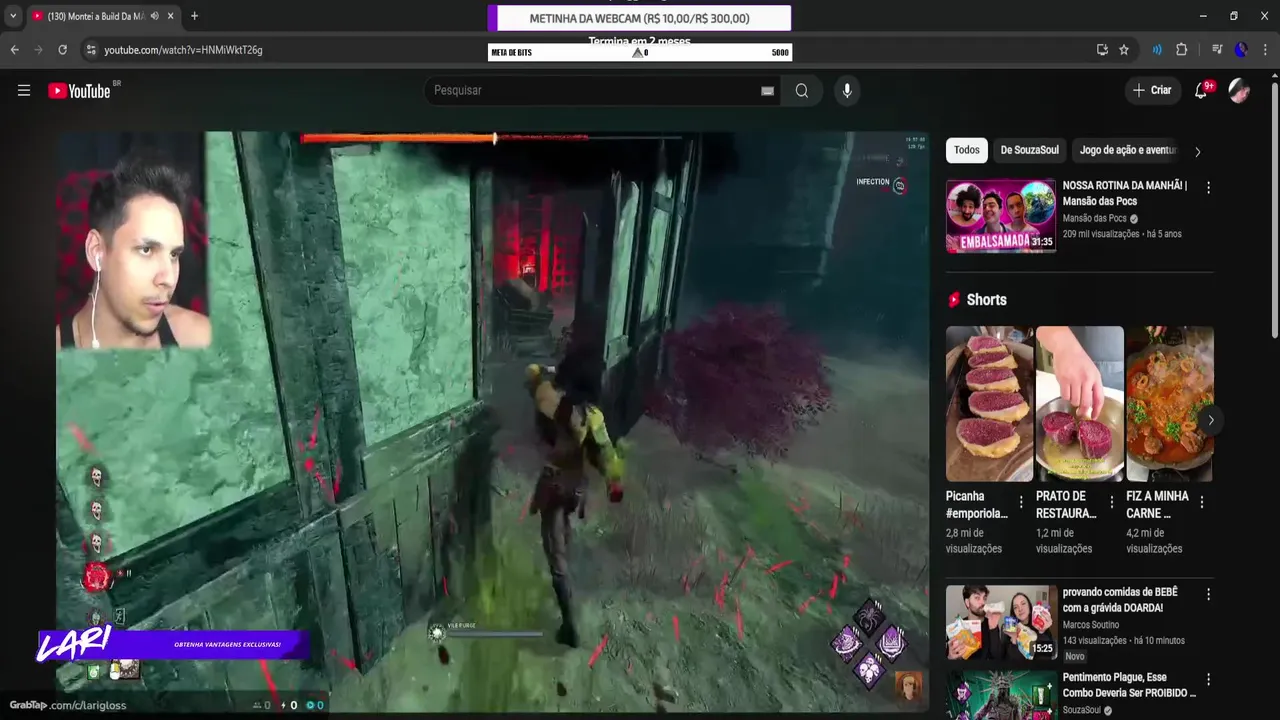This screenshot has width=1280, height=720.
Task: Open the media controls icon in toolbar
Action: click(1217, 50)
